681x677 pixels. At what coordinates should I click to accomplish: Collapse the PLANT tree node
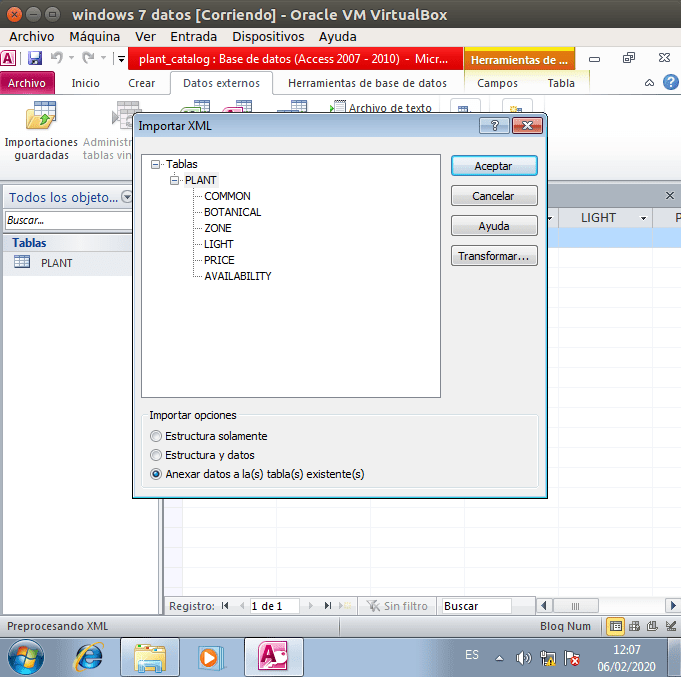[x=175, y=180]
